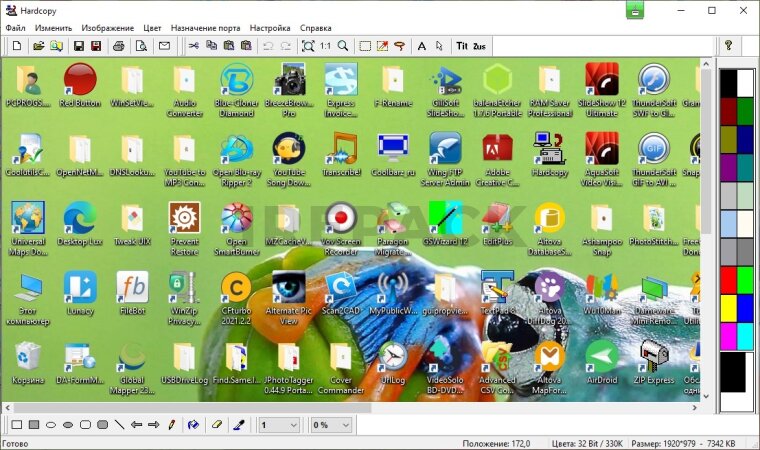
Task: Pick the color dropper tool
Action: (239, 425)
